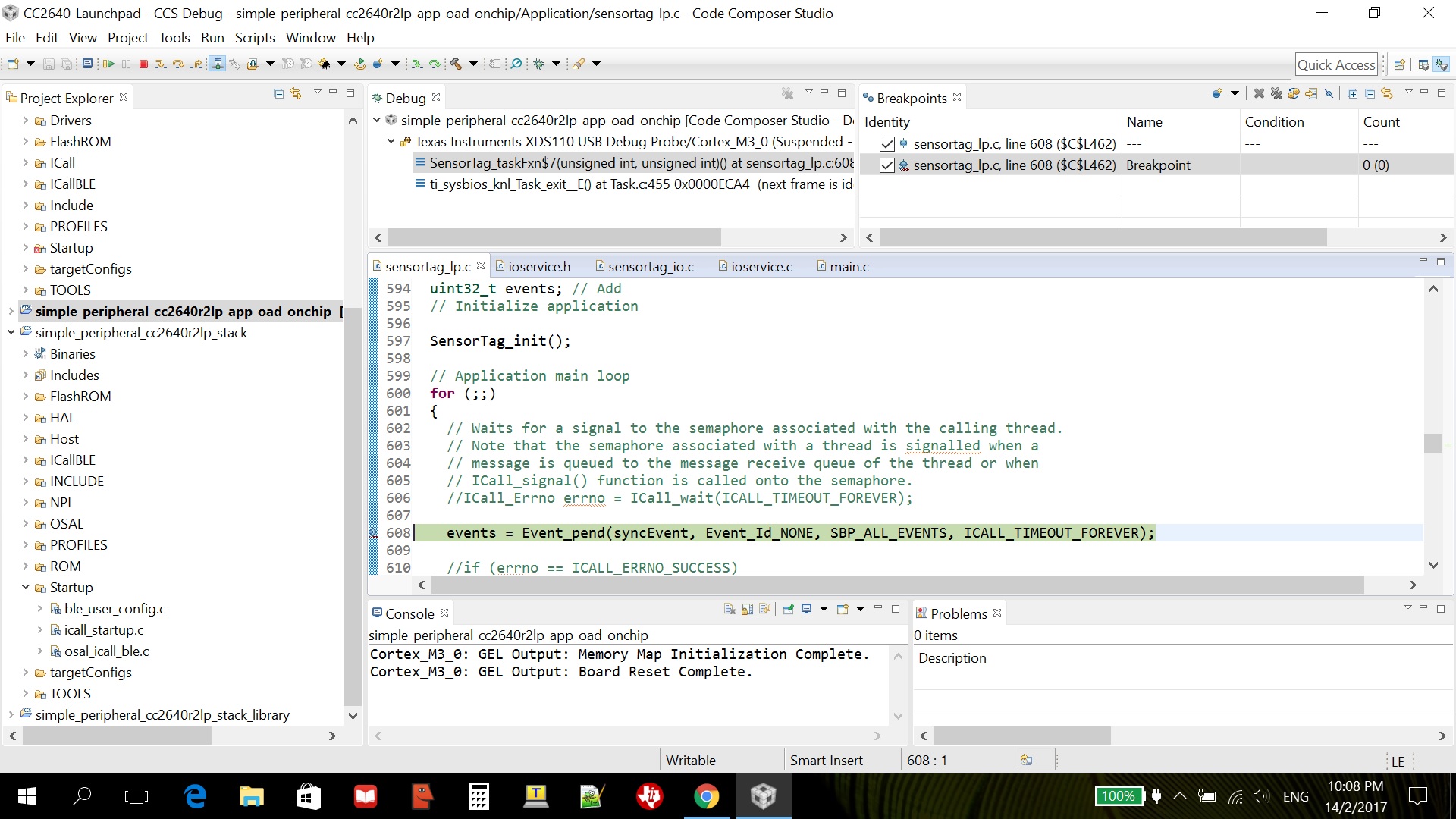Collapse the Startup folder in stack project
The image size is (1456, 819).
(25, 588)
